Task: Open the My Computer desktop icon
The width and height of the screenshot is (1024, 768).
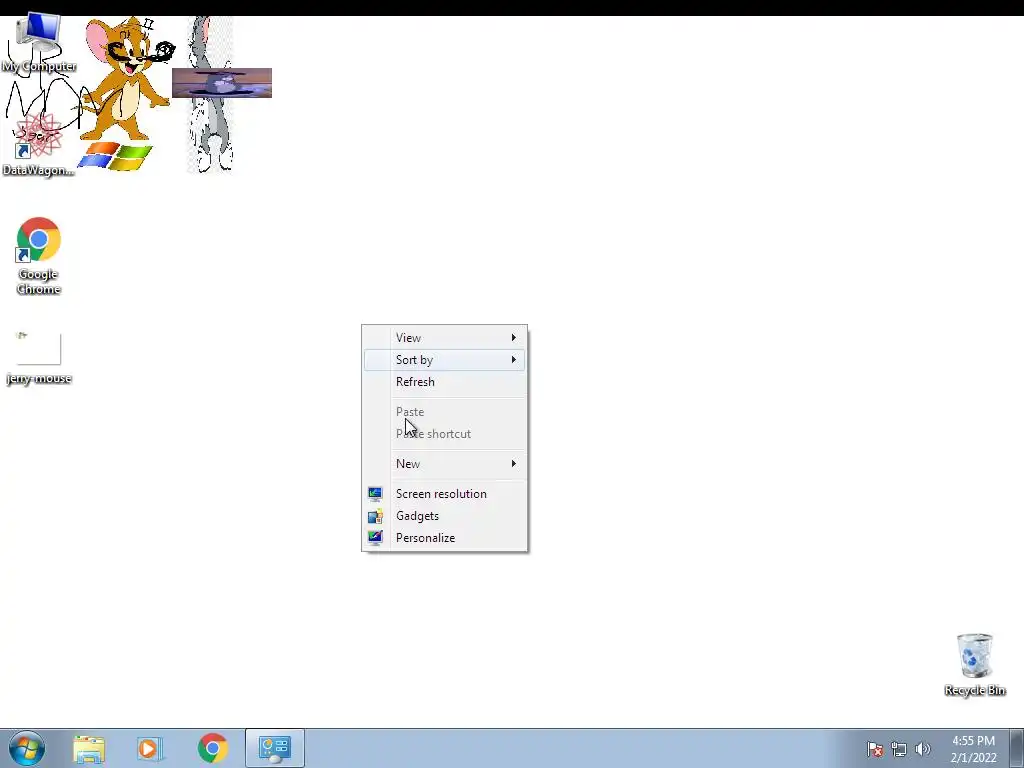Action: (39, 44)
